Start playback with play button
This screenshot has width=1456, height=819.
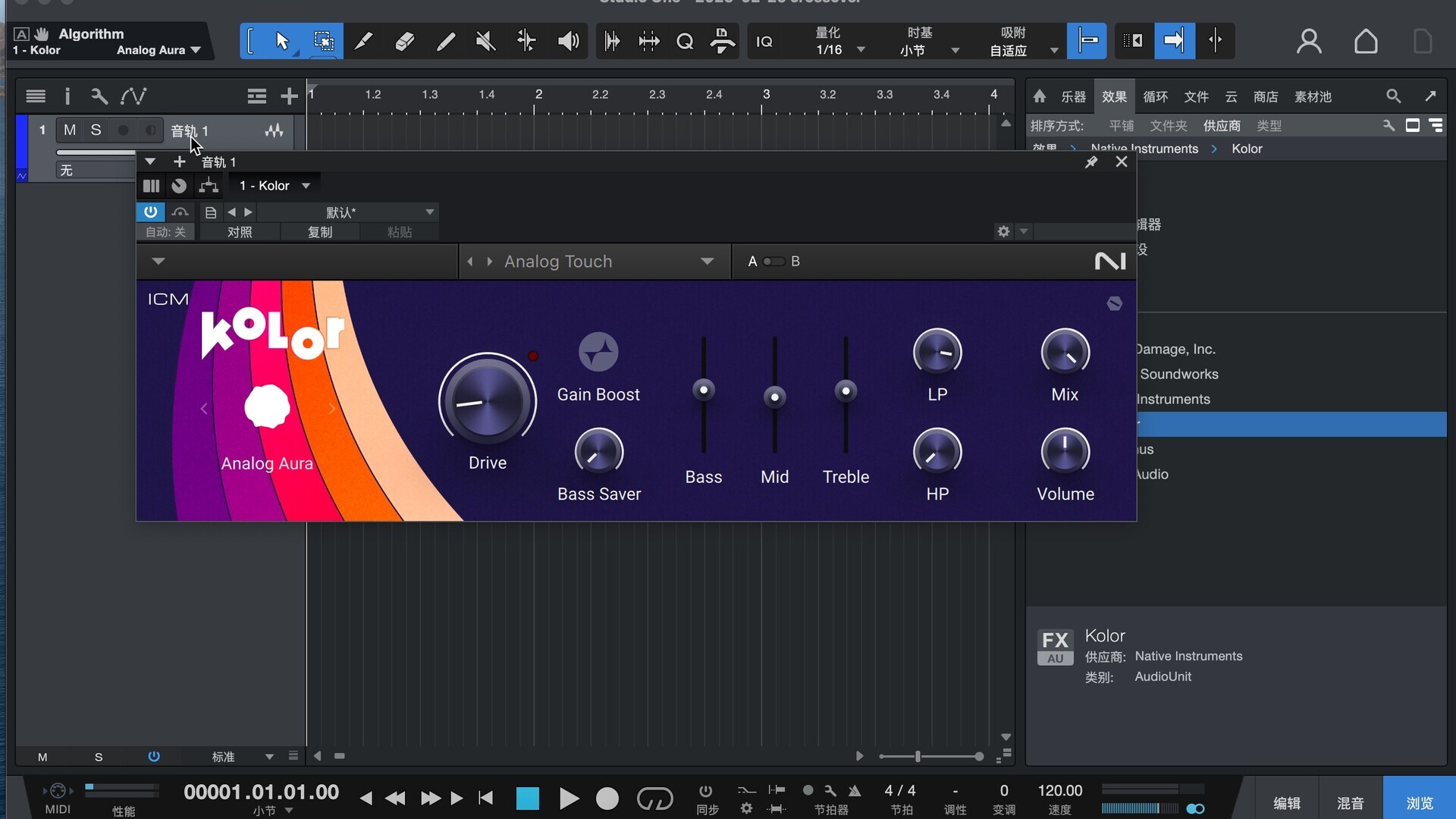pos(569,799)
